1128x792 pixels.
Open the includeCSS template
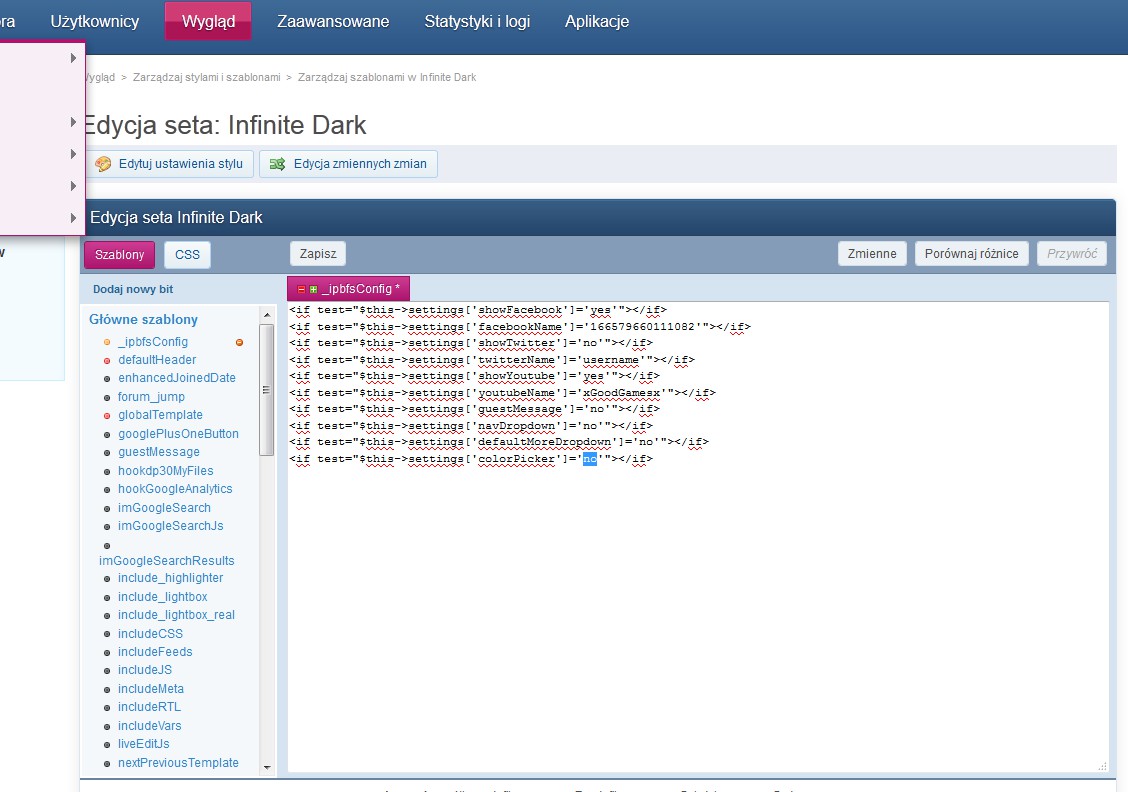click(x=150, y=634)
